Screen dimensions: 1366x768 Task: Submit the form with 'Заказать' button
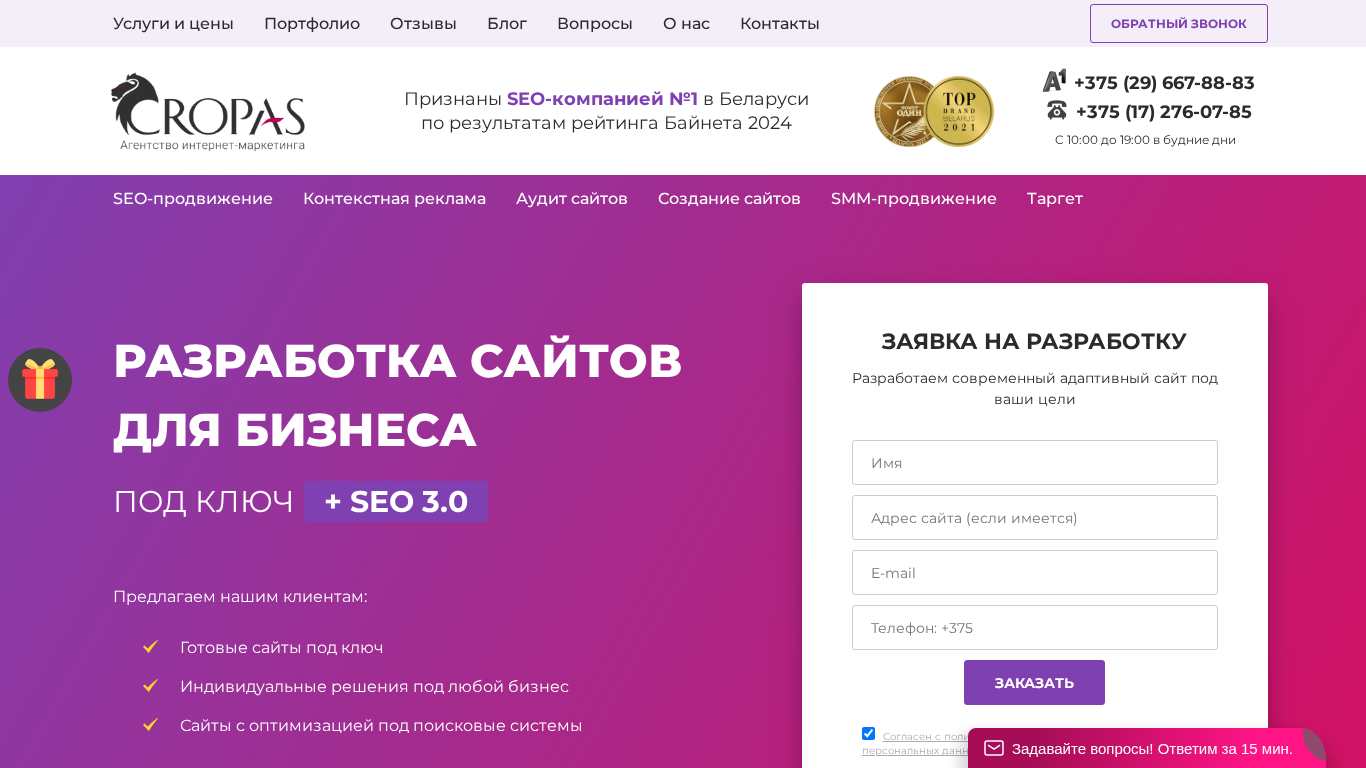[1034, 682]
